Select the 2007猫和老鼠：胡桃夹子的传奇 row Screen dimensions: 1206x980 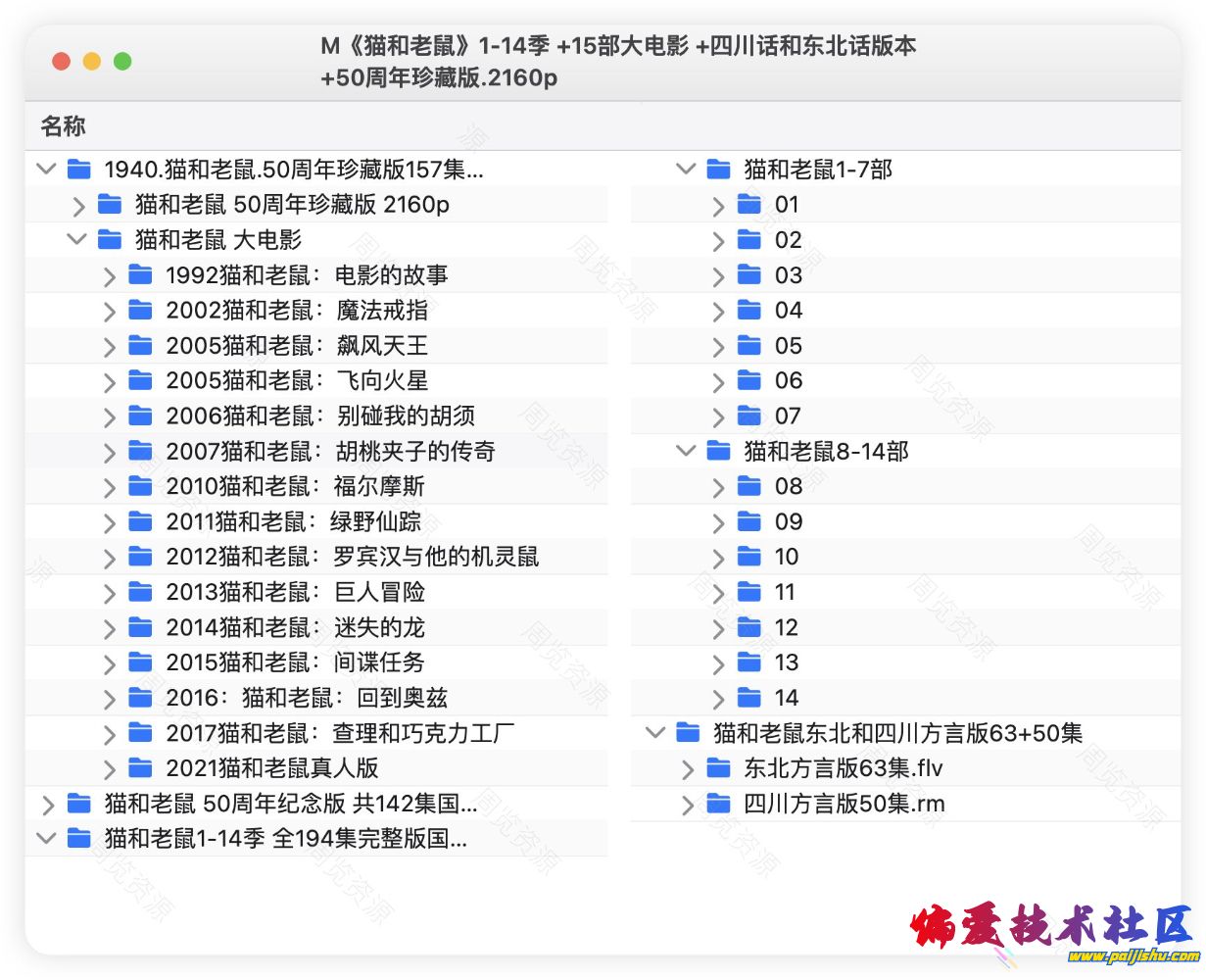coord(330,451)
